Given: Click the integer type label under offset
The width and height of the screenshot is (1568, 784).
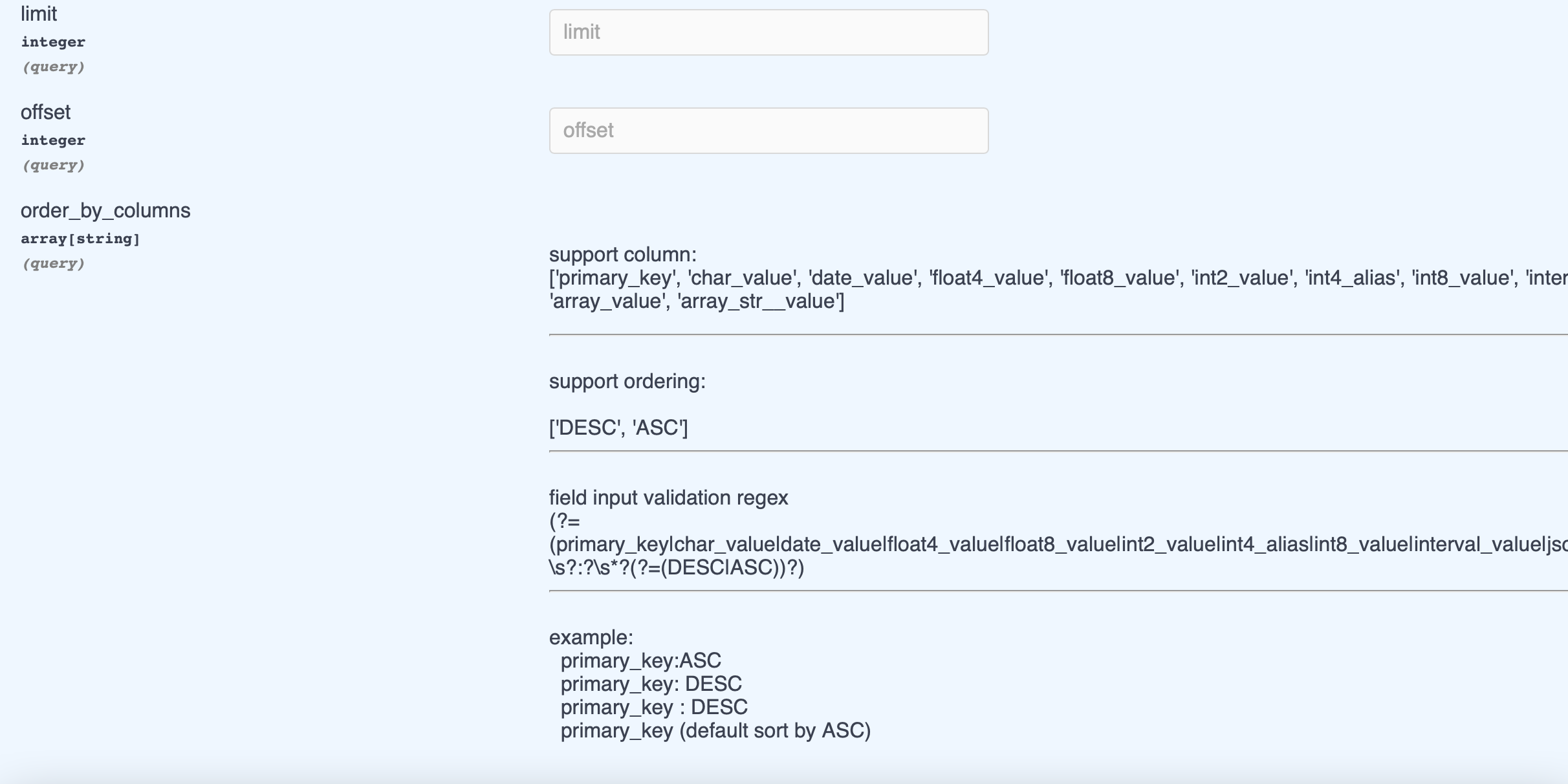Looking at the screenshot, I should [x=52, y=139].
